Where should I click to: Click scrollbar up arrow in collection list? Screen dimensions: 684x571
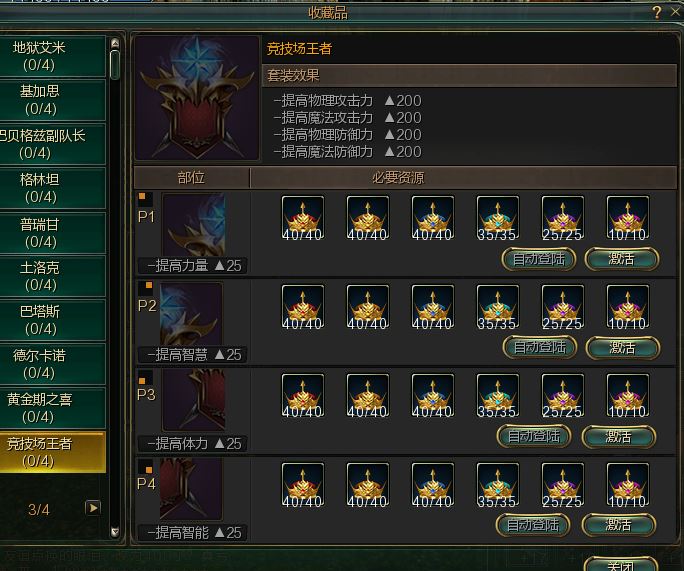point(115,43)
